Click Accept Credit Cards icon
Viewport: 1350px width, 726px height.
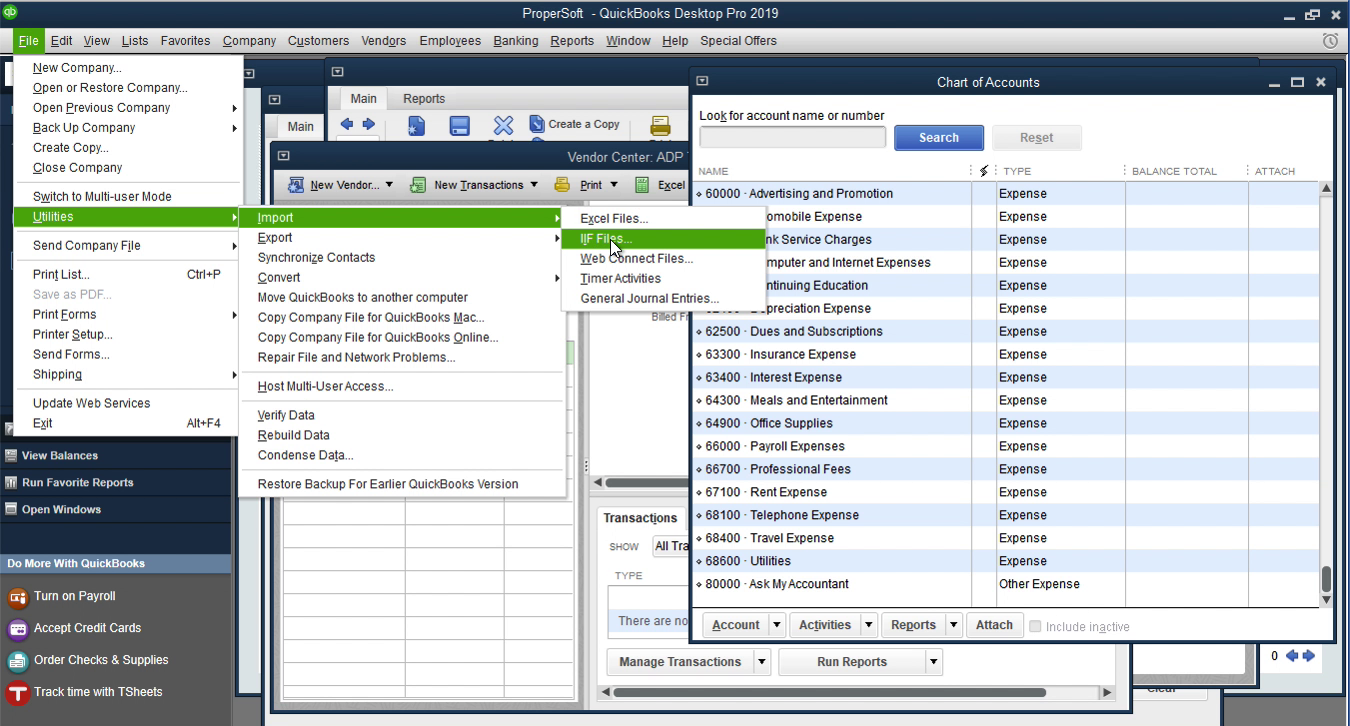[16, 628]
